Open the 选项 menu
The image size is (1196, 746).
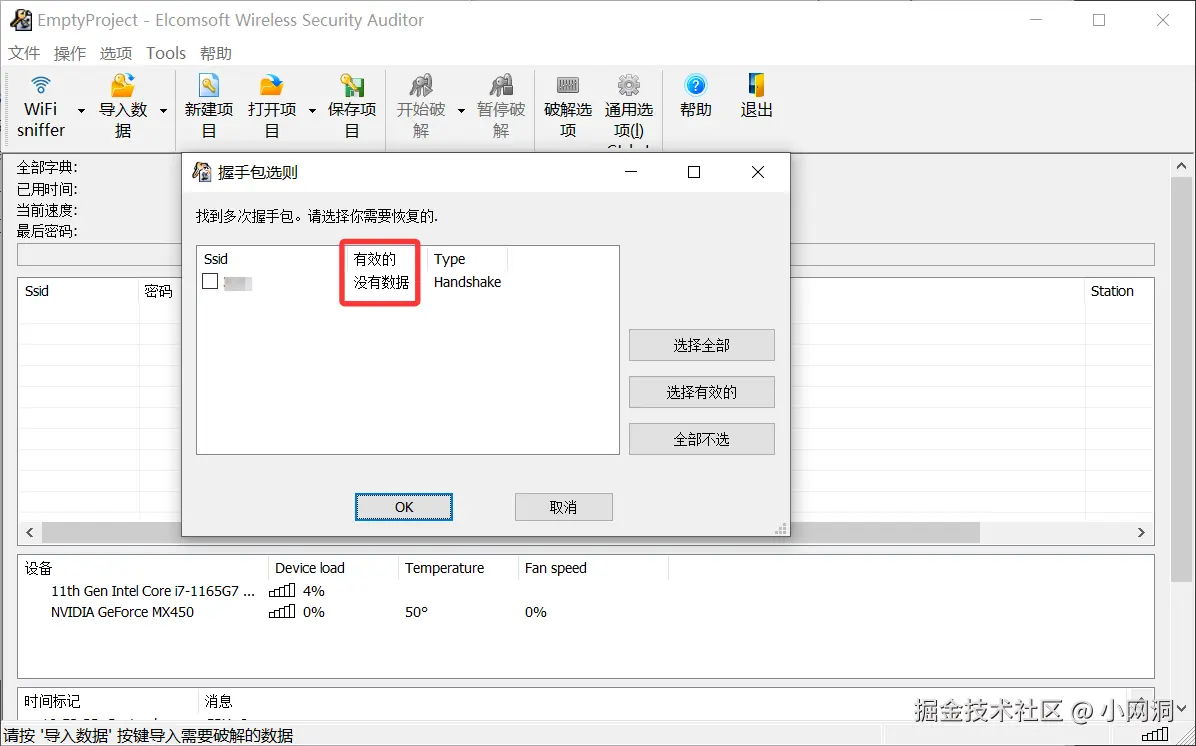[x=115, y=53]
